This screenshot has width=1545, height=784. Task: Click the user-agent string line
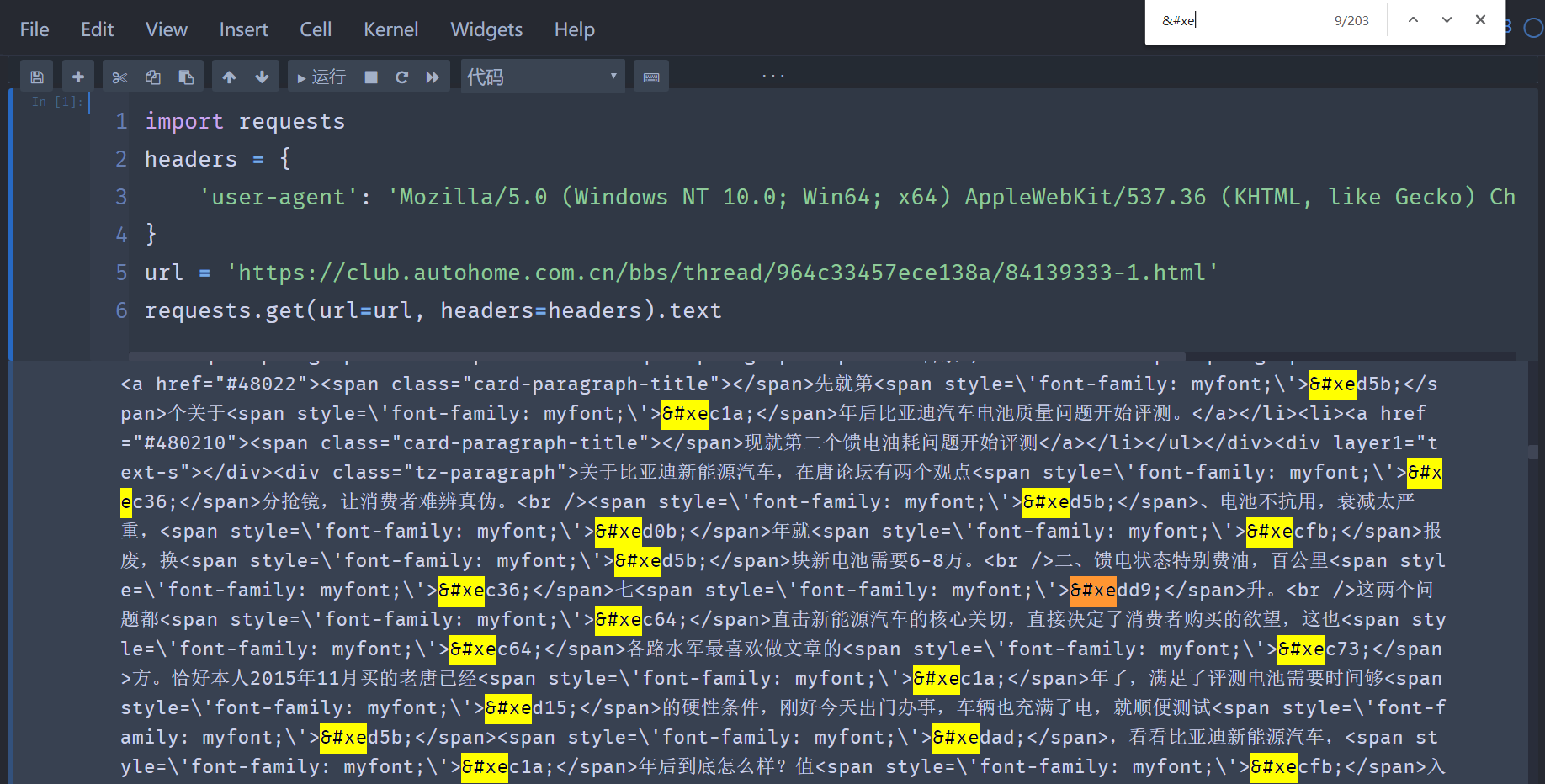(857, 197)
